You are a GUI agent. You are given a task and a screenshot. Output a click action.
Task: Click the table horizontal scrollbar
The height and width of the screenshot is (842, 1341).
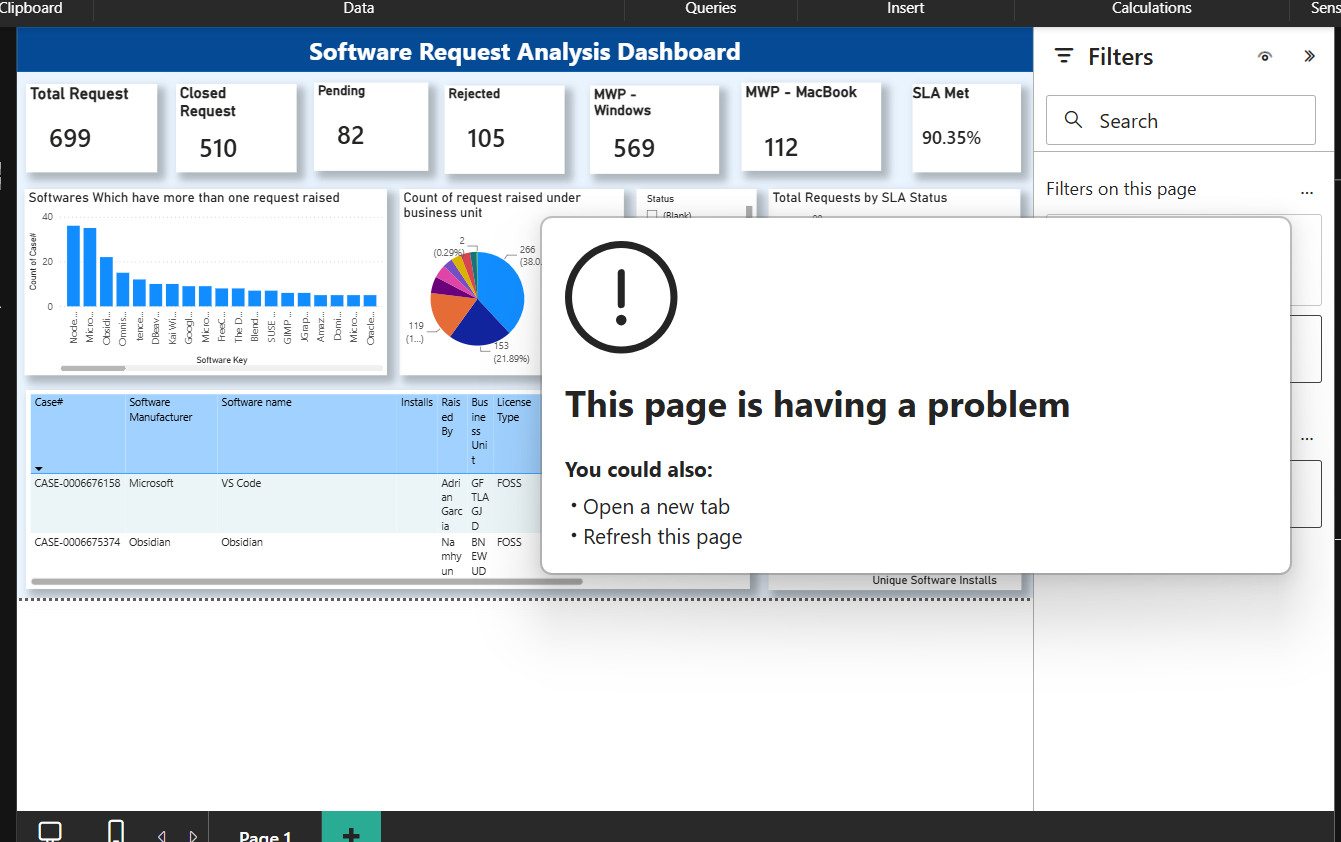[x=306, y=581]
